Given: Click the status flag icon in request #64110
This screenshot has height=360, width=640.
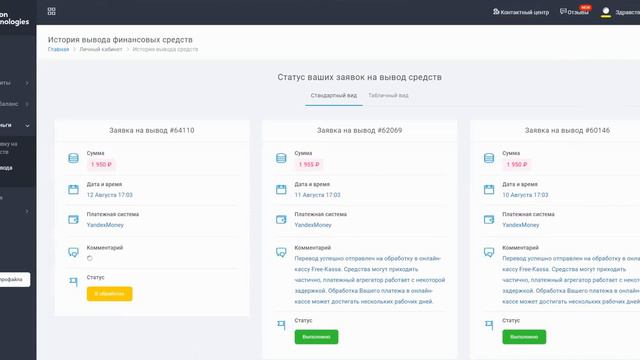Looking at the screenshot, I should point(73,282).
